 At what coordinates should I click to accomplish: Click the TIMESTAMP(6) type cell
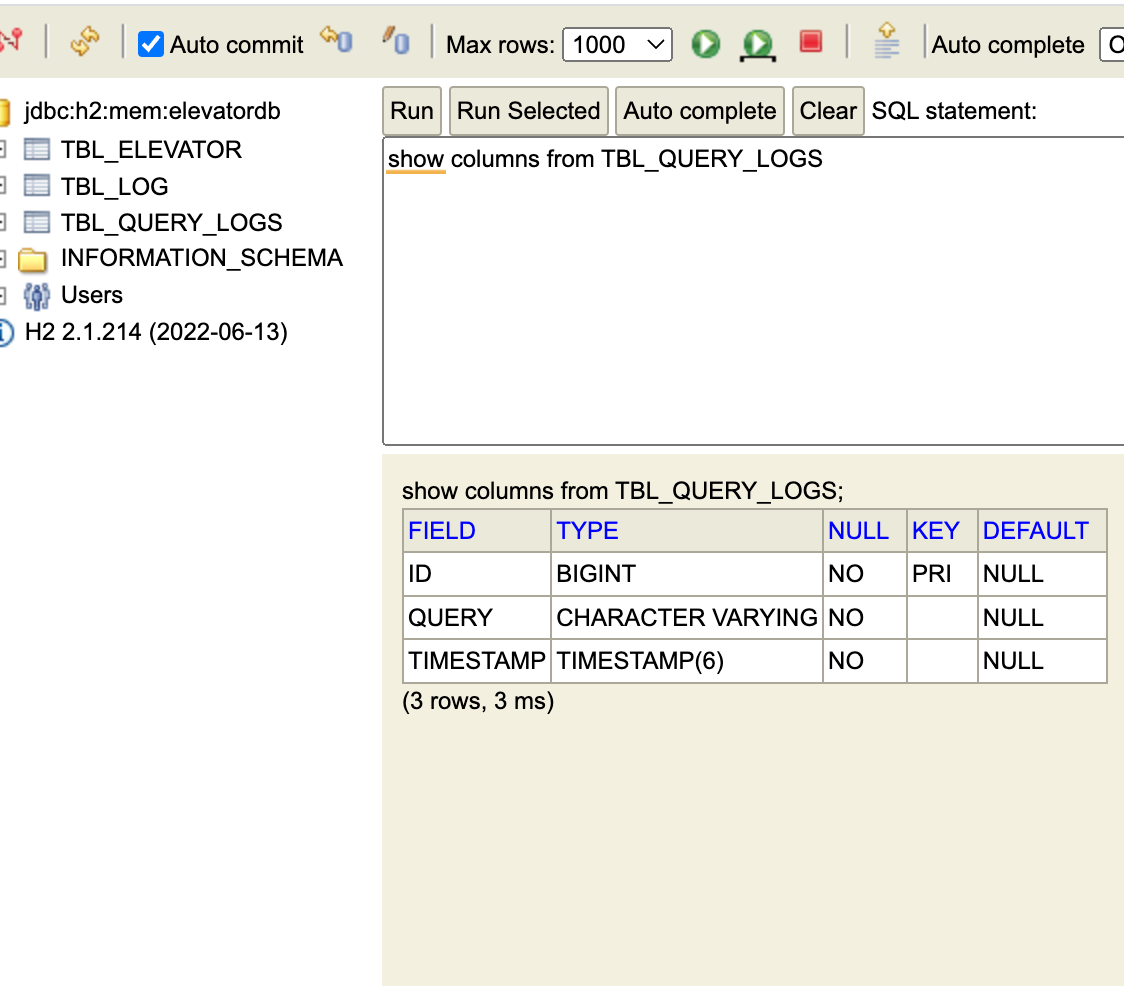(x=687, y=660)
